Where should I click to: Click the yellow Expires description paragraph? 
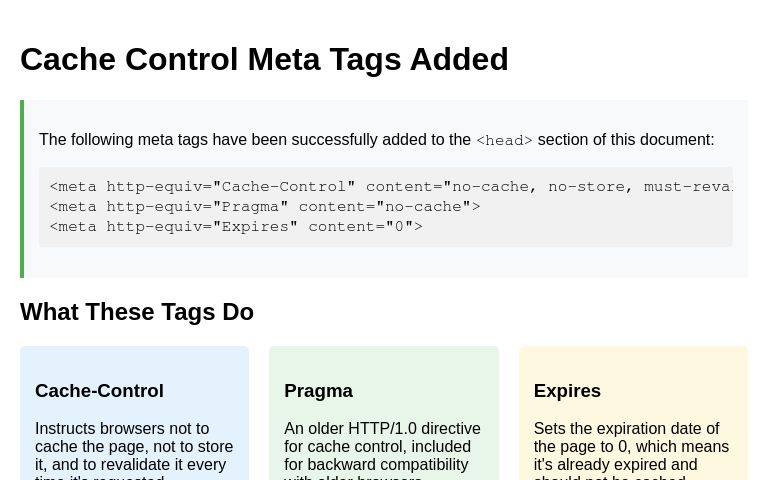pyautogui.click(x=631, y=451)
